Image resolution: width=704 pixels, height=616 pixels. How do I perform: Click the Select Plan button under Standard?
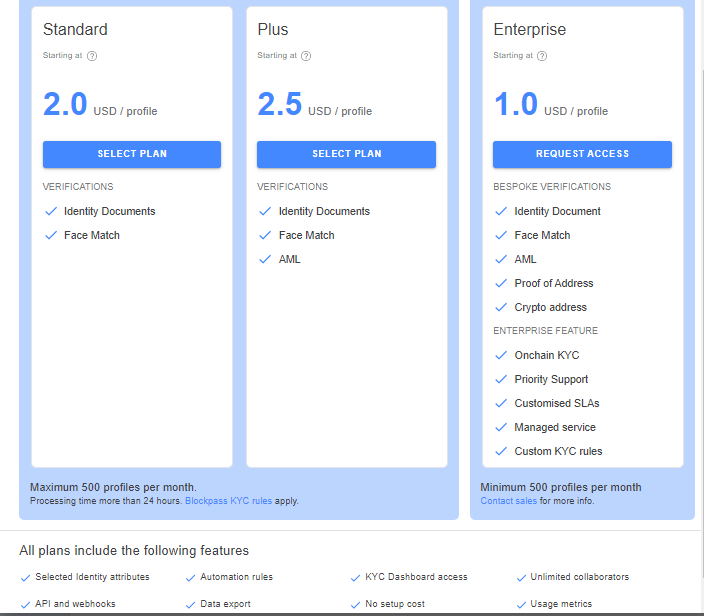coord(132,154)
